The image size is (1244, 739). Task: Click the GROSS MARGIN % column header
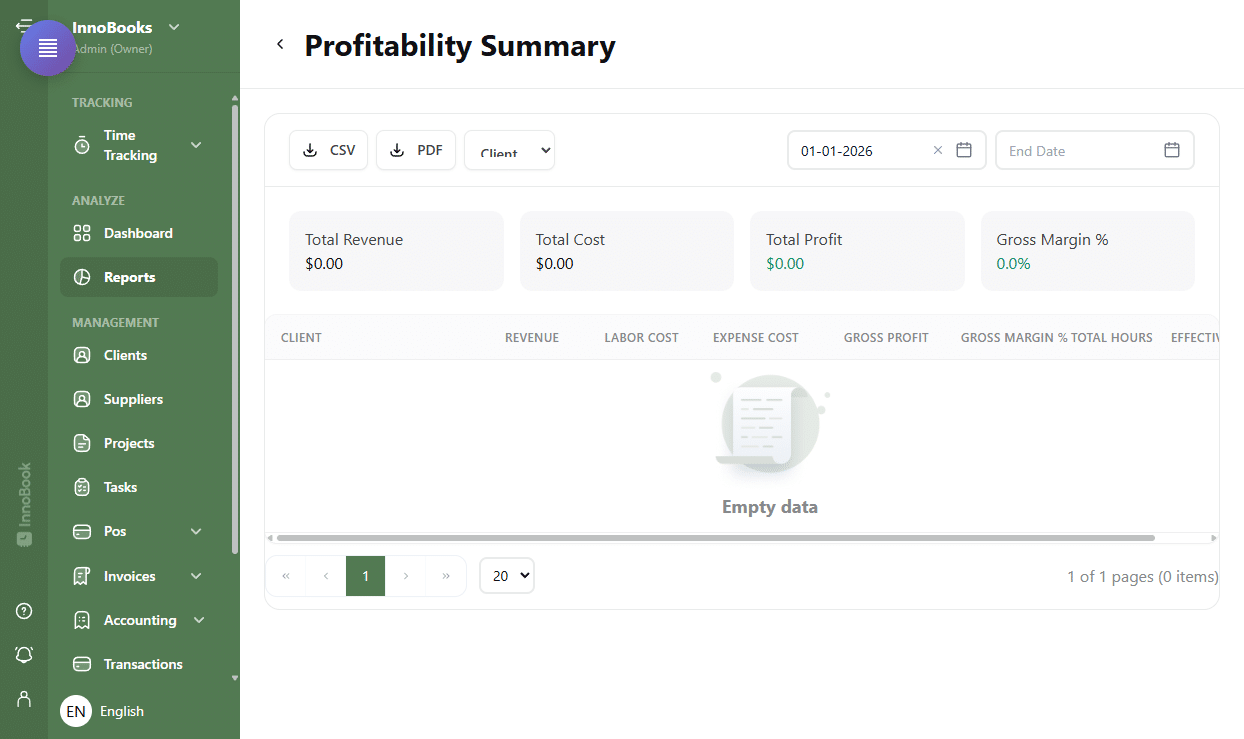click(1014, 338)
